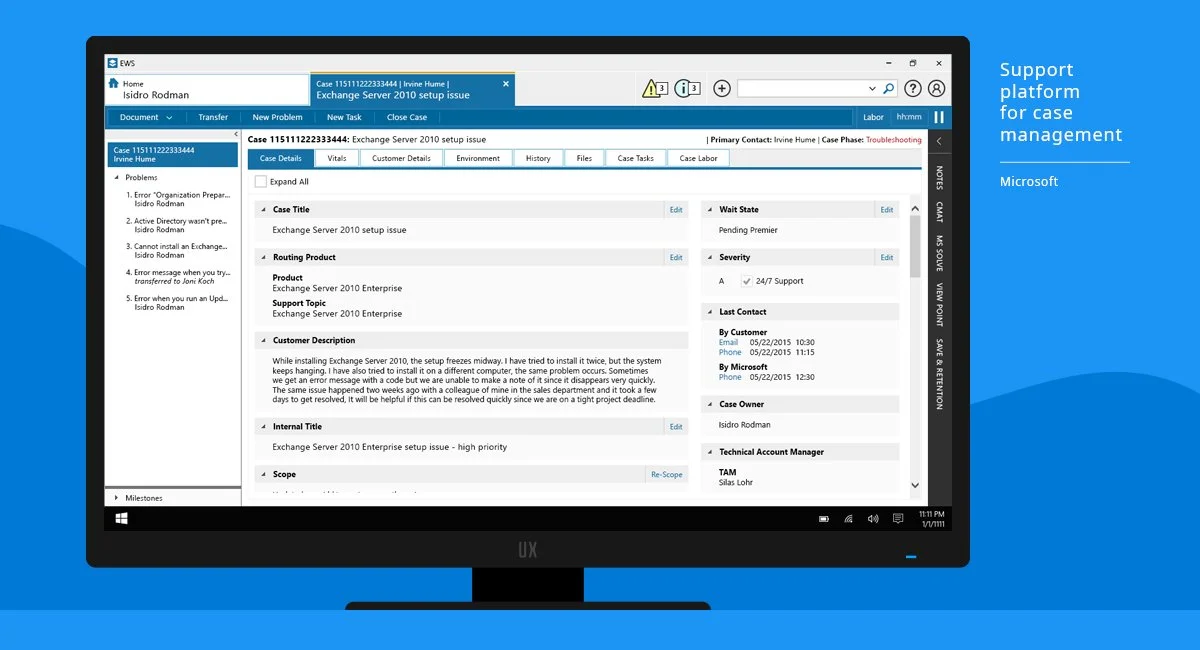Click the Transfer toolbar button
Viewport: 1200px width, 650px height.
(x=213, y=117)
